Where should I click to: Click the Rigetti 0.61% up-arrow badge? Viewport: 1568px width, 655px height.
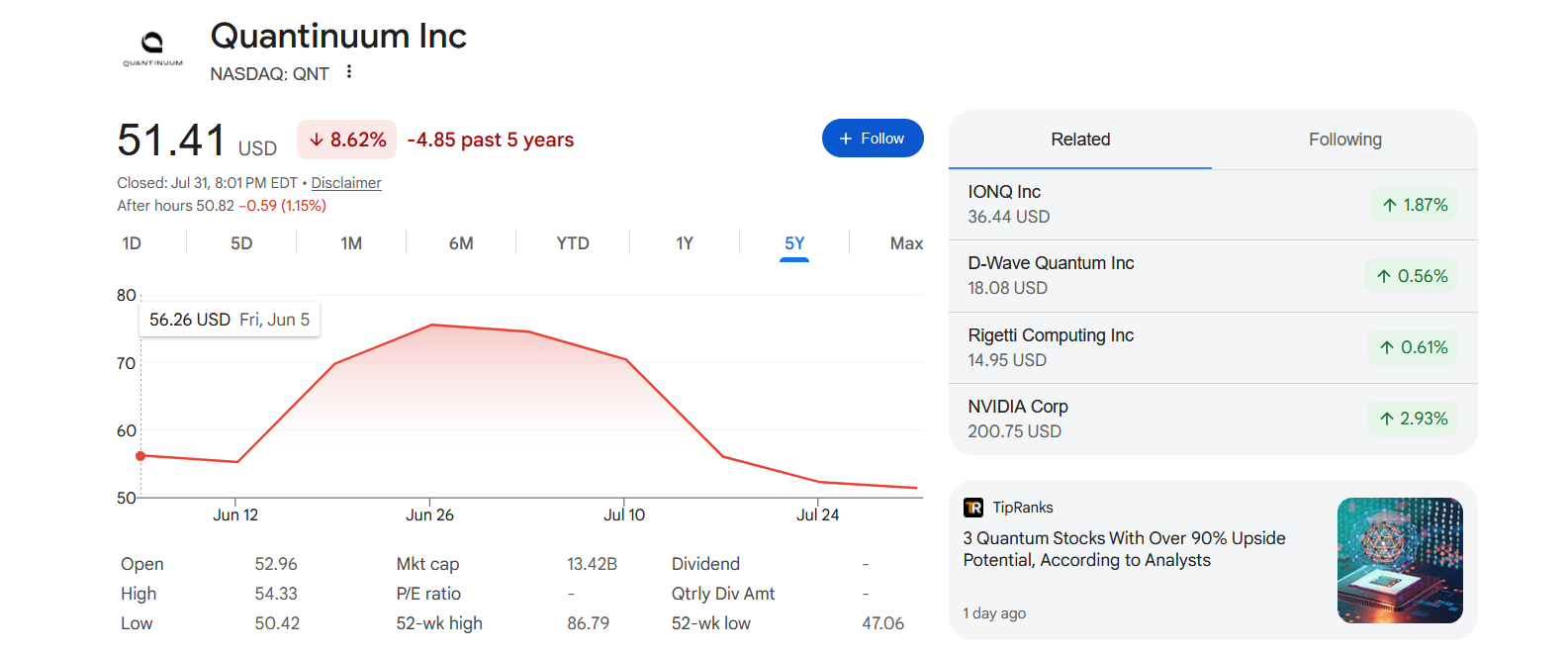pos(1413,347)
